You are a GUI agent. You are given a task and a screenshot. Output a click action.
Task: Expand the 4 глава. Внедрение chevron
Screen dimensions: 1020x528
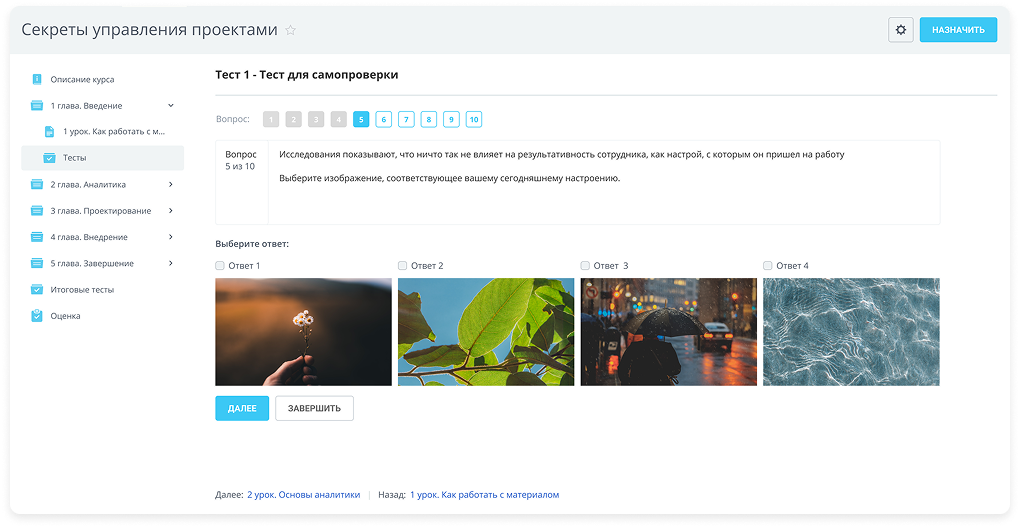[171, 237]
